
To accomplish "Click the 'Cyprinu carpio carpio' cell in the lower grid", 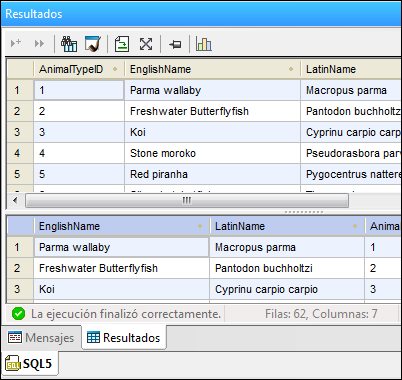I will tap(287, 289).
